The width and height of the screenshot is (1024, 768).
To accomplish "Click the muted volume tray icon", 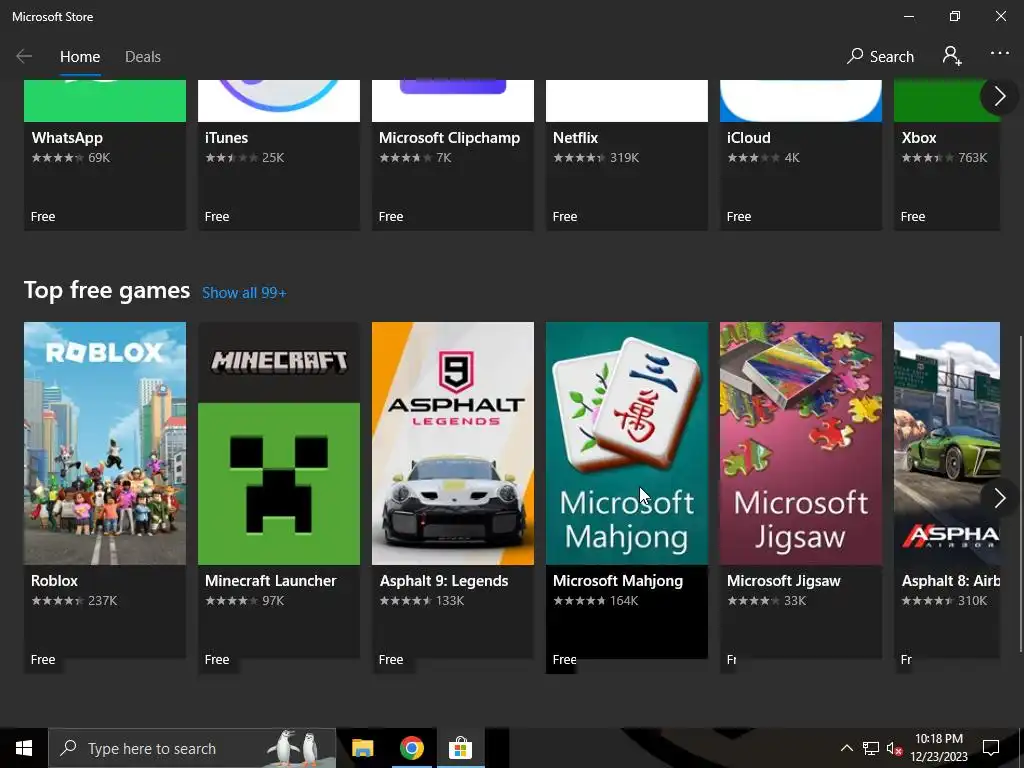I will coord(894,748).
